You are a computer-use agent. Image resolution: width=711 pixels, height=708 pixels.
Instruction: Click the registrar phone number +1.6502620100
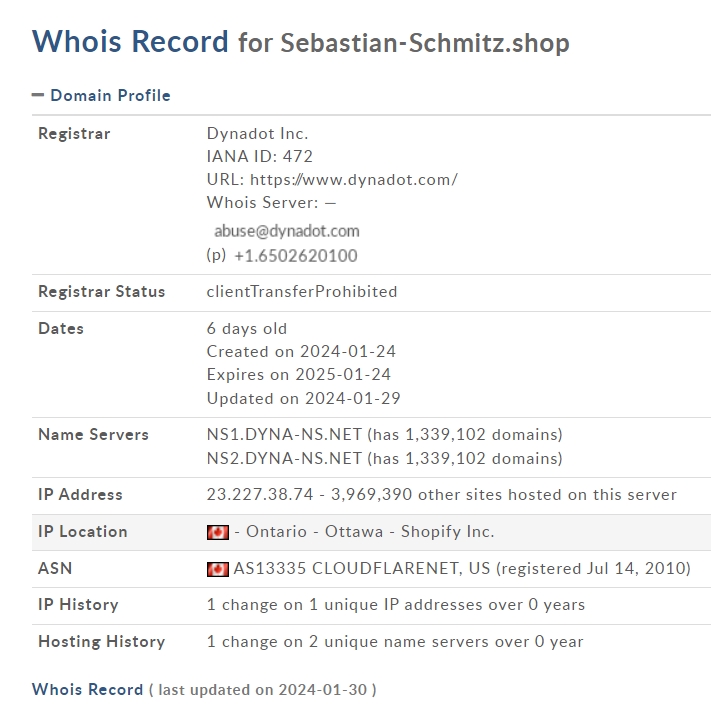point(296,256)
